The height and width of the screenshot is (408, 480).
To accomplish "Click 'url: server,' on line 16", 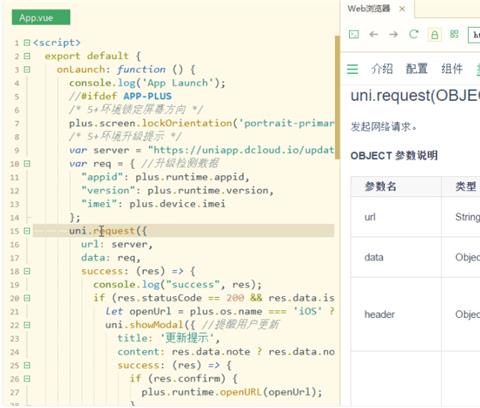I will click(x=117, y=244).
